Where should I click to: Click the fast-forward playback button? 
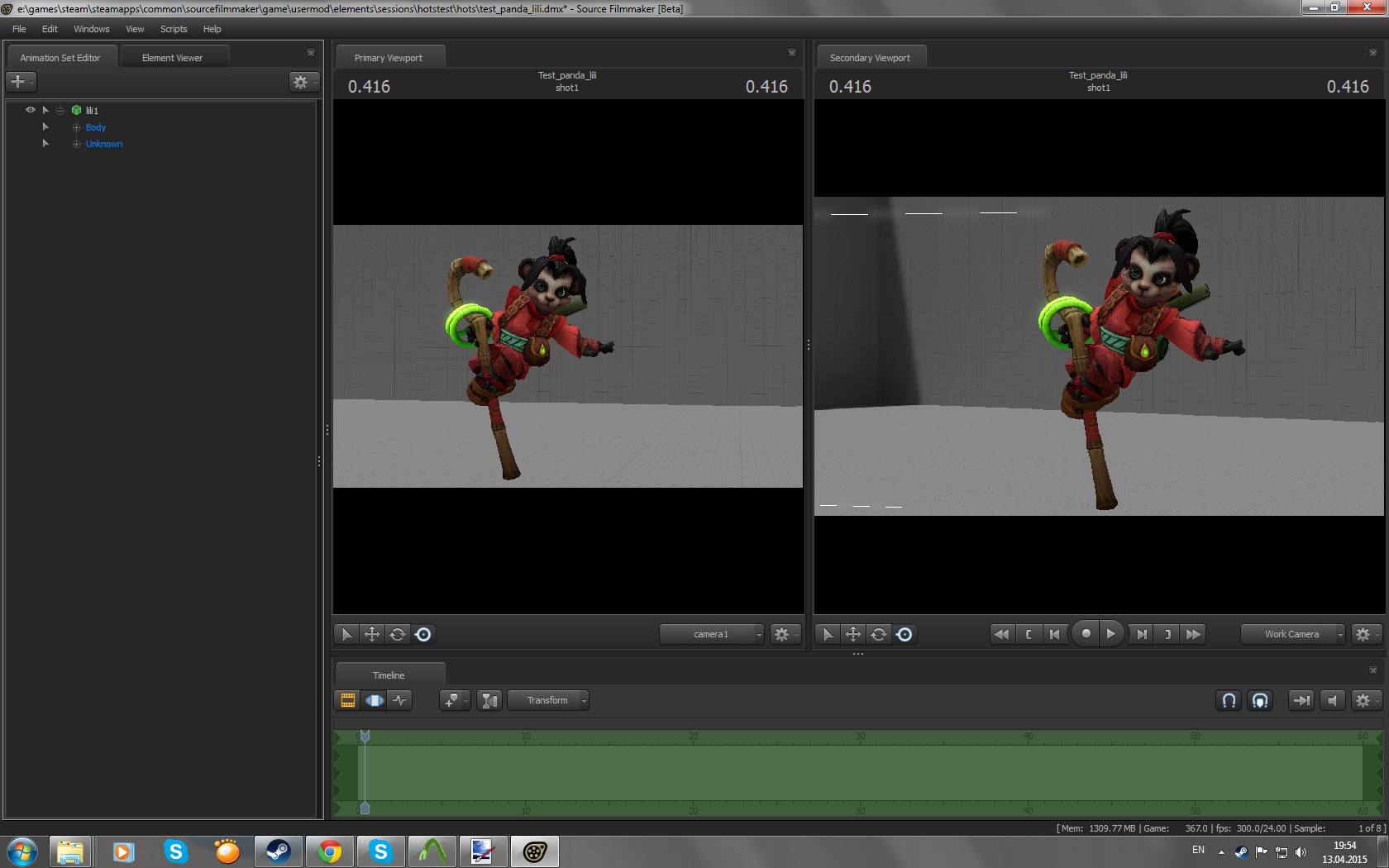1193,634
